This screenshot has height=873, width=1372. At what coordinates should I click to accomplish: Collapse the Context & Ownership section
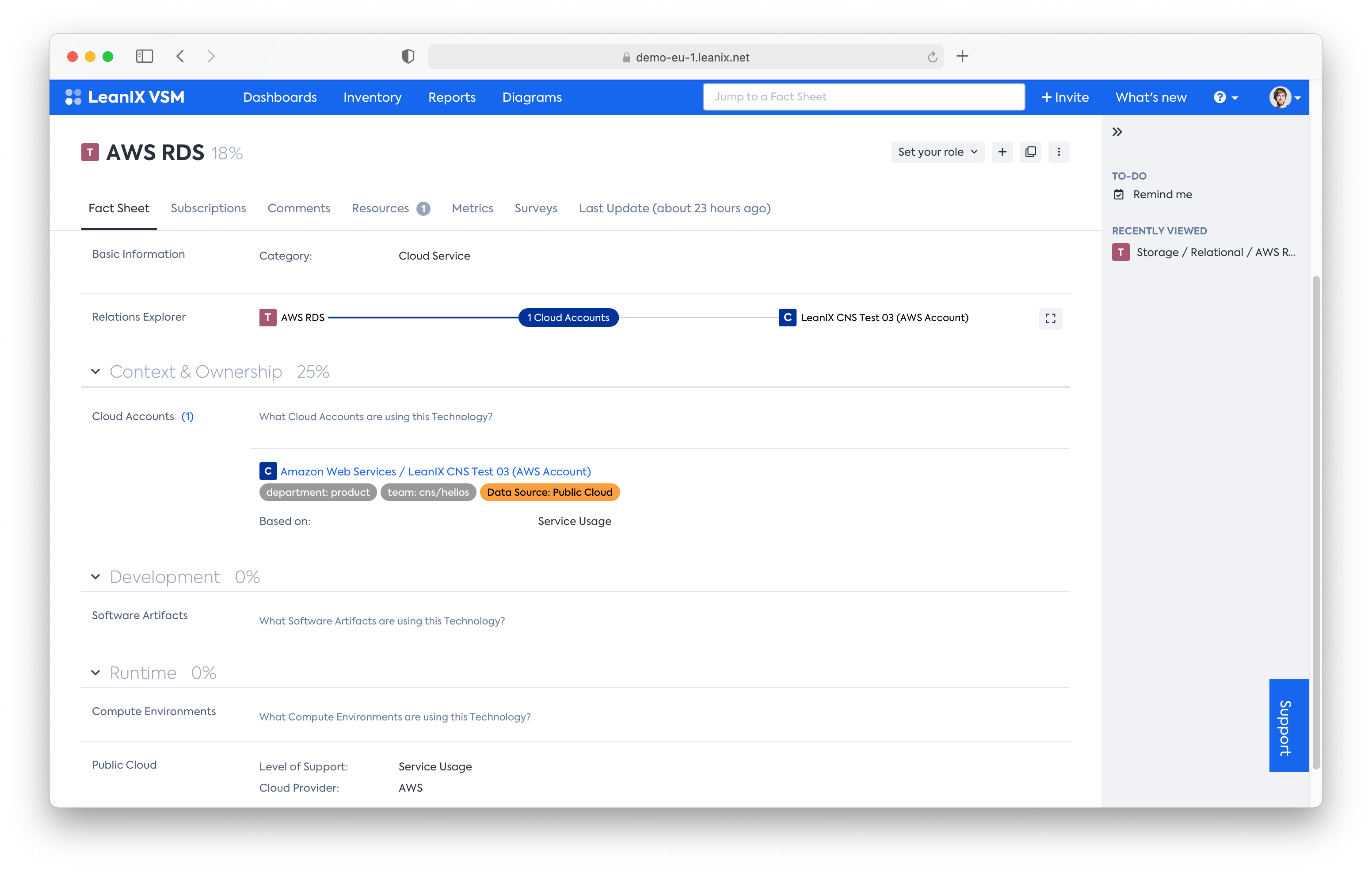(96, 372)
